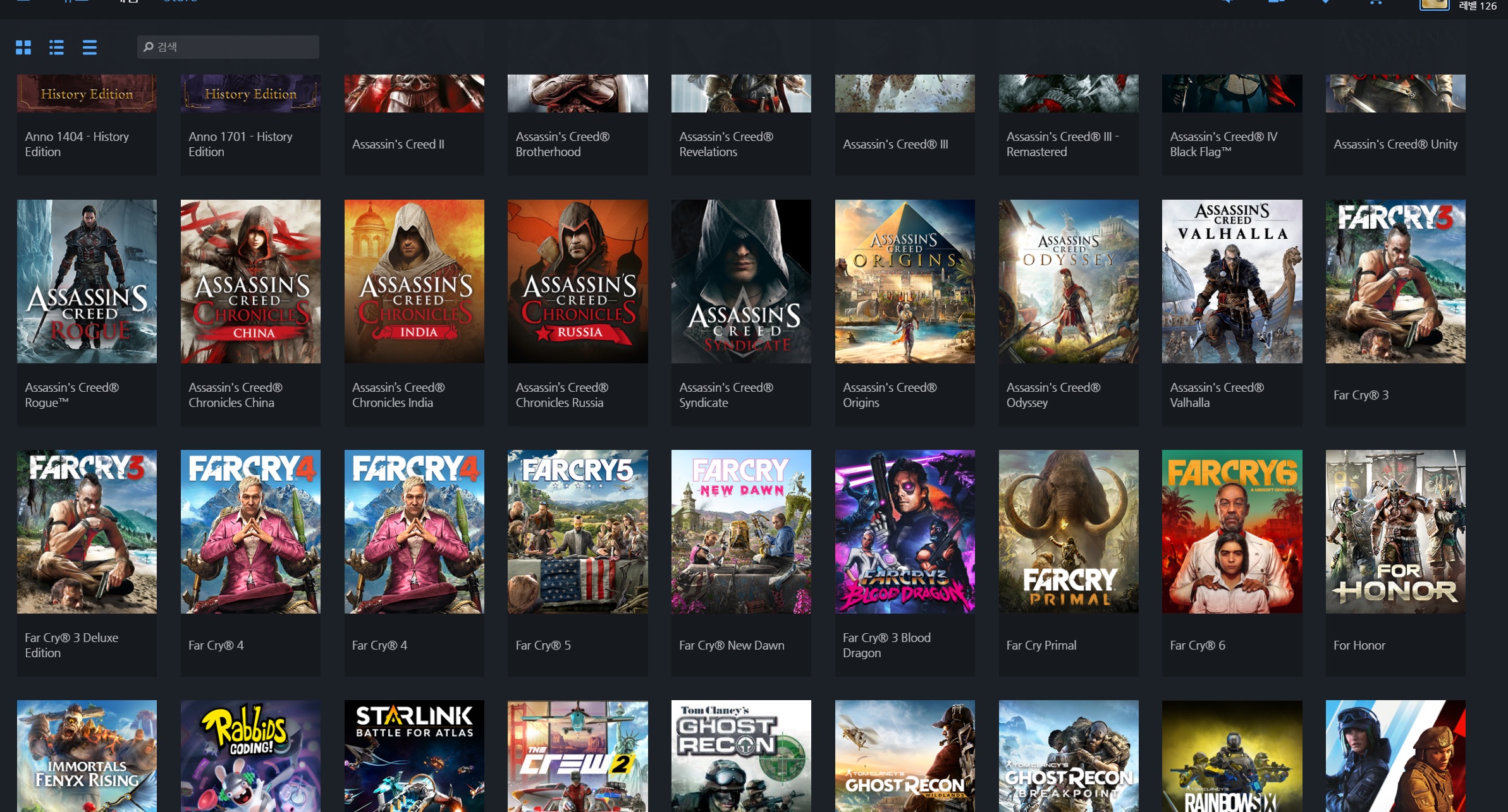Open the Rabbids Coding cover
Viewport: 1508px width, 812px height.
250,756
